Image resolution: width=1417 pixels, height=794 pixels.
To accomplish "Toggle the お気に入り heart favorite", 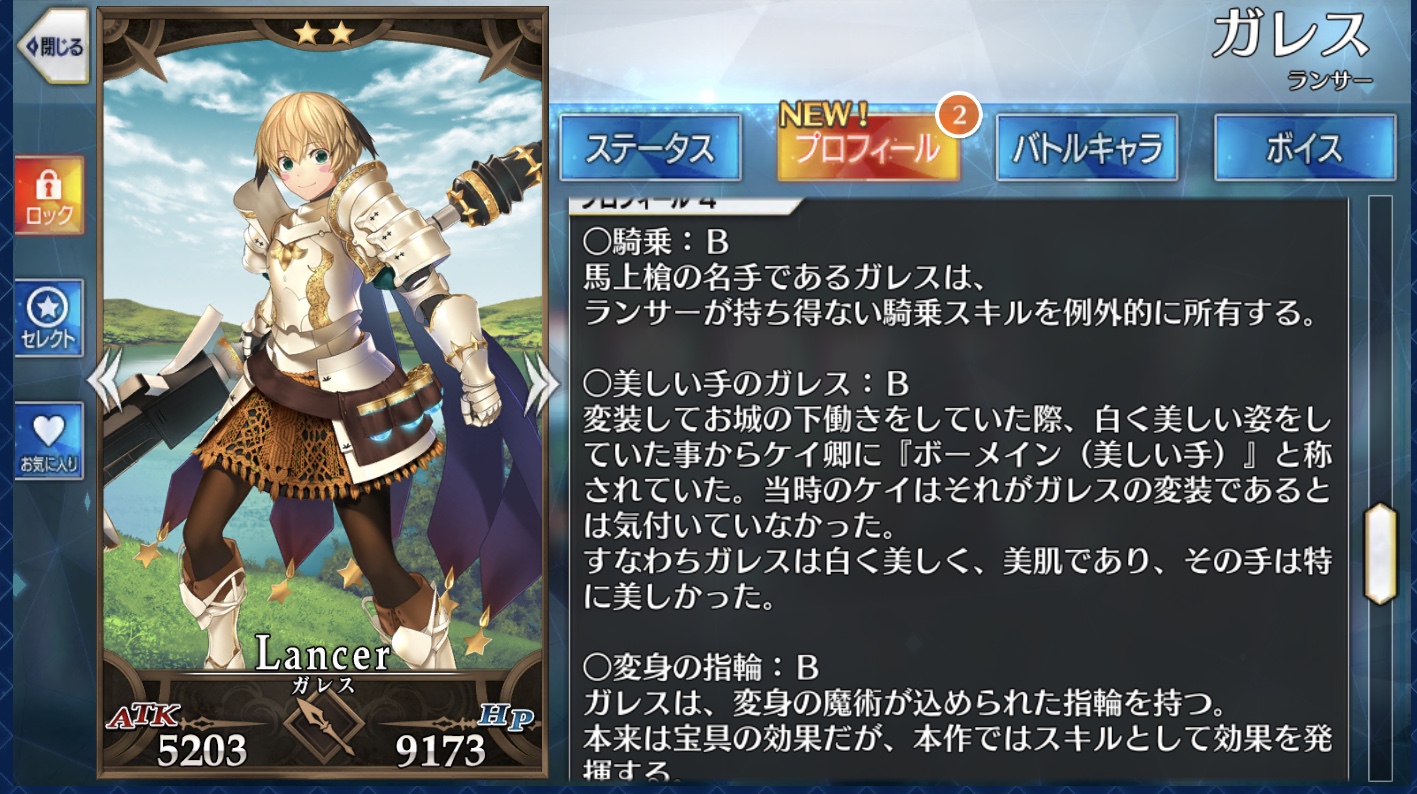I will click(50, 440).
